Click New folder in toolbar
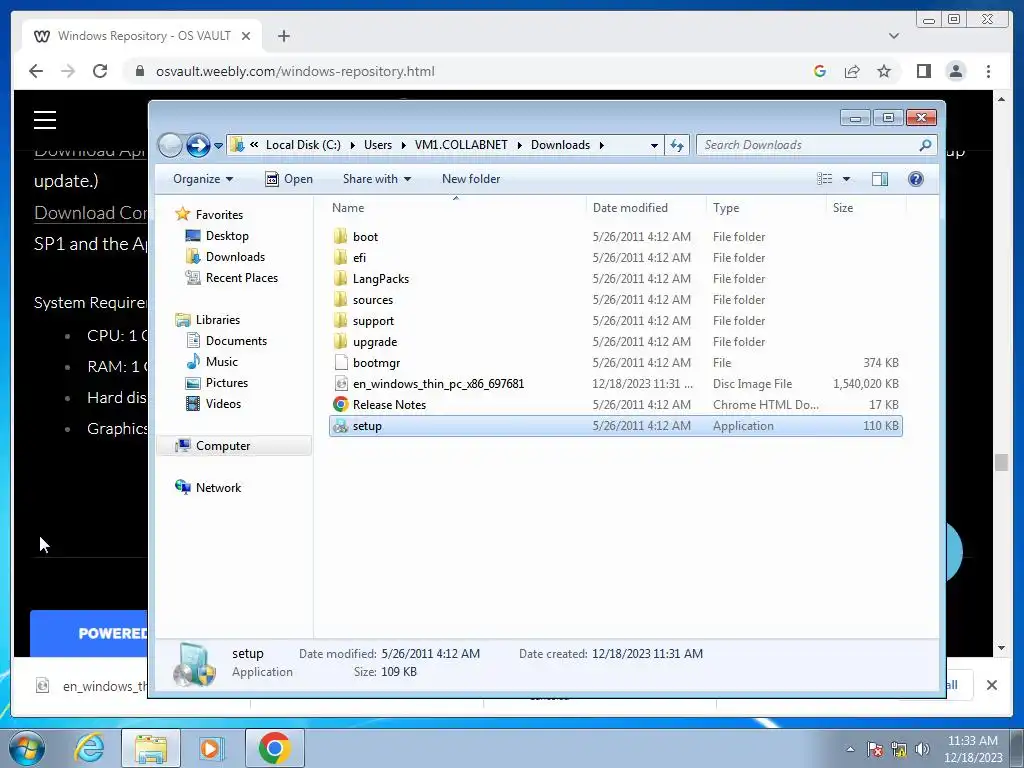Image resolution: width=1024 pixels, height=768 pixels. tap(471, 179)
